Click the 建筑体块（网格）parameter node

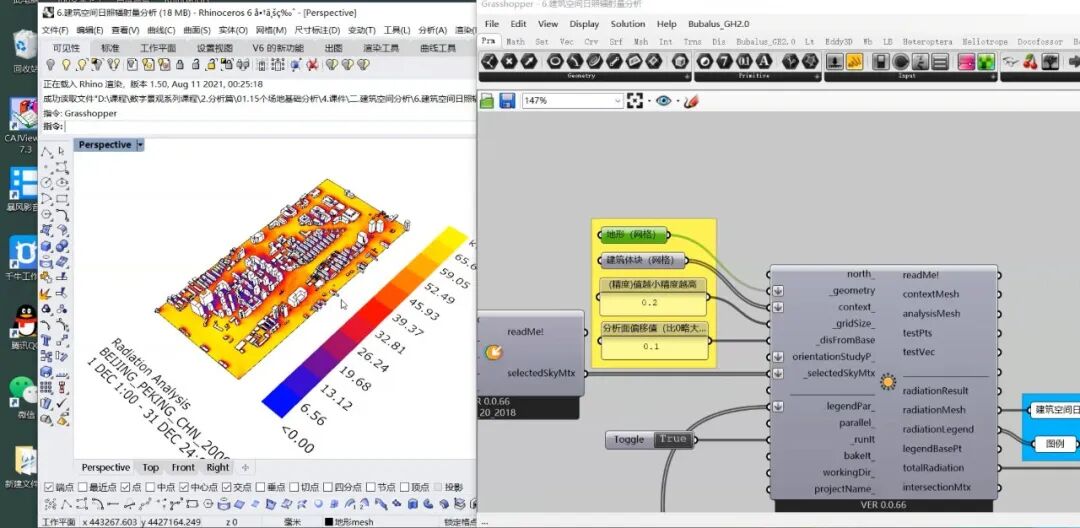(642, 260)
